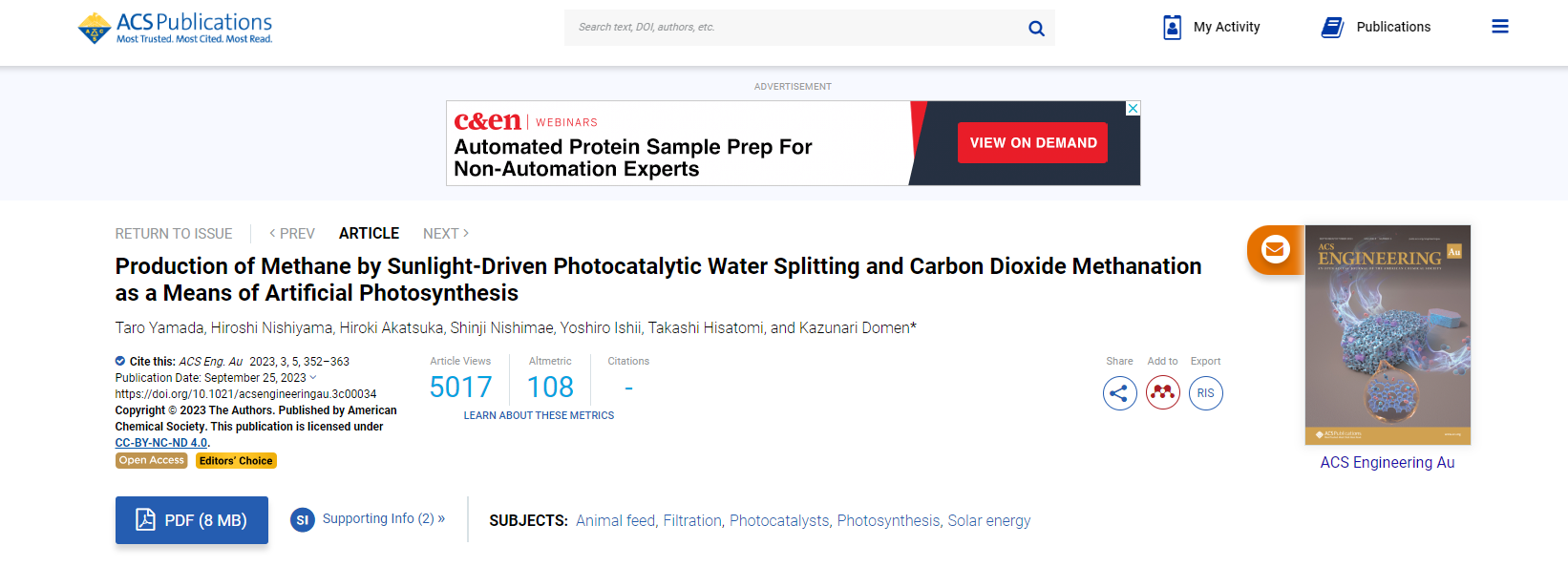Add article to Mendeley icon
Image resolution: width=1568 pixels, height=567 pixels.
[x=1162, y=393]
